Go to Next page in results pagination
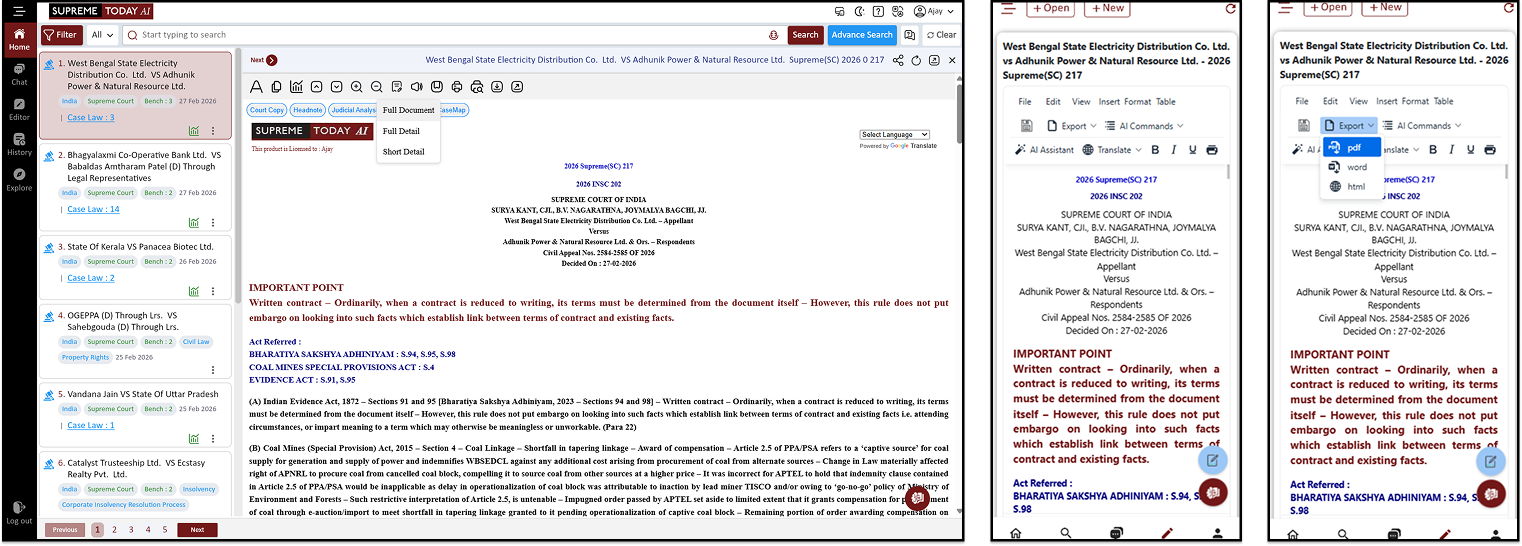The width and height of the screenshot is (1522, 546). tap(197, 530)
